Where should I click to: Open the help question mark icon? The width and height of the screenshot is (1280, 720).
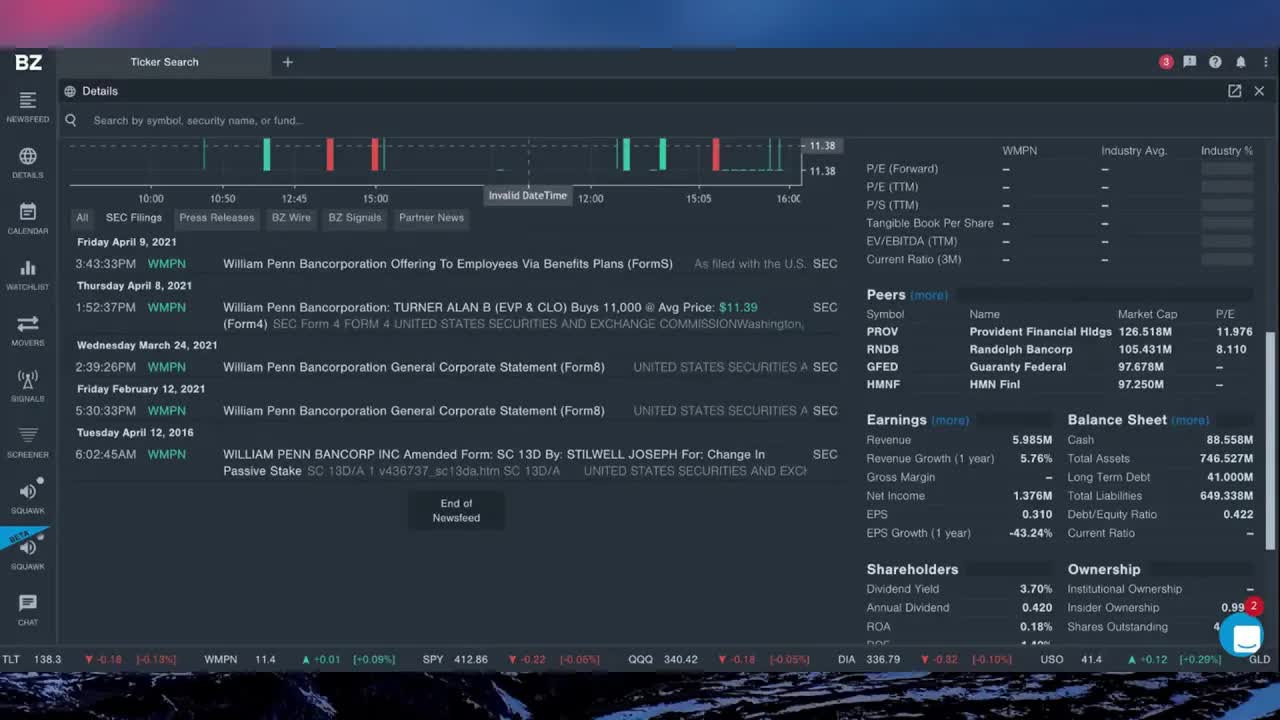[x=1215, y=62]
